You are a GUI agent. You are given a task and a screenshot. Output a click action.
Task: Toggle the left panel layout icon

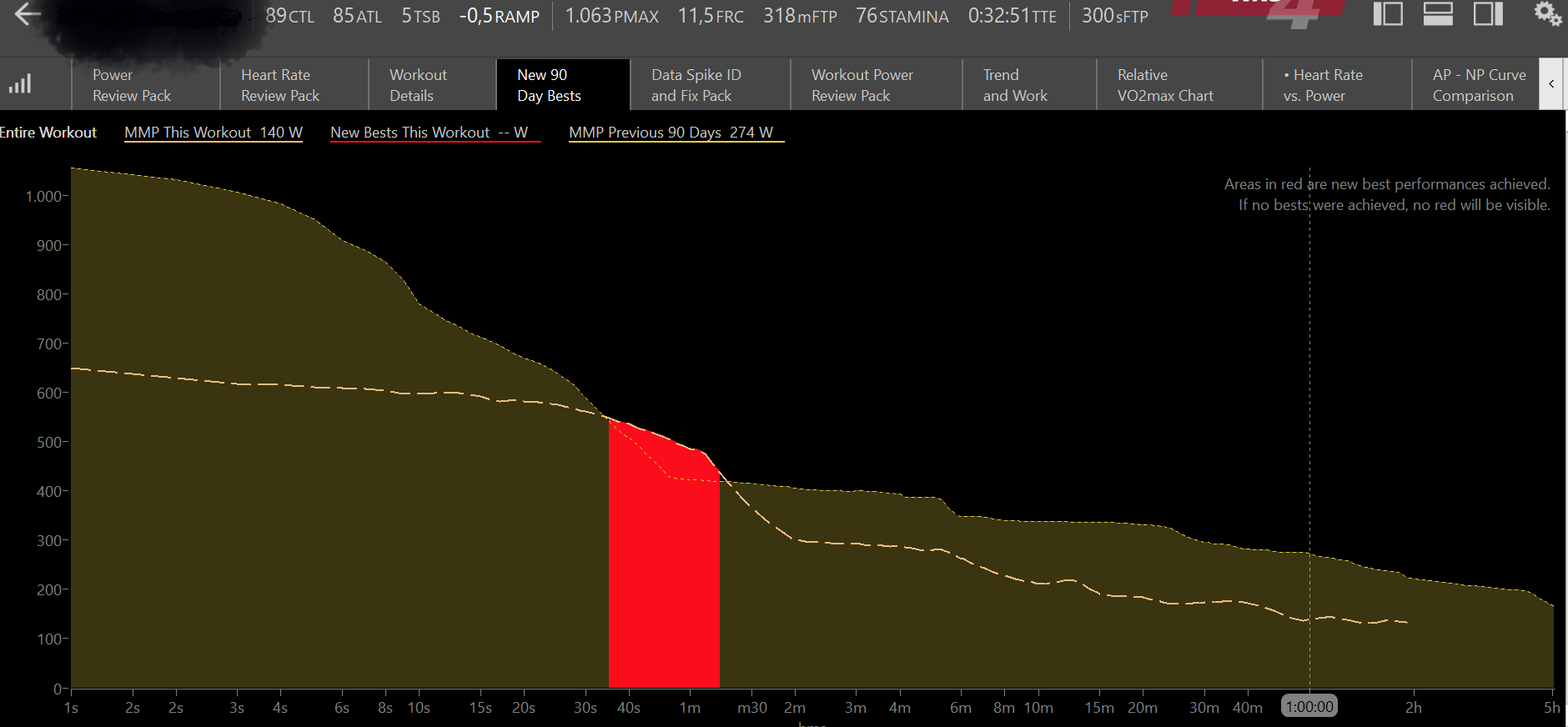(x=1388, y=14)
